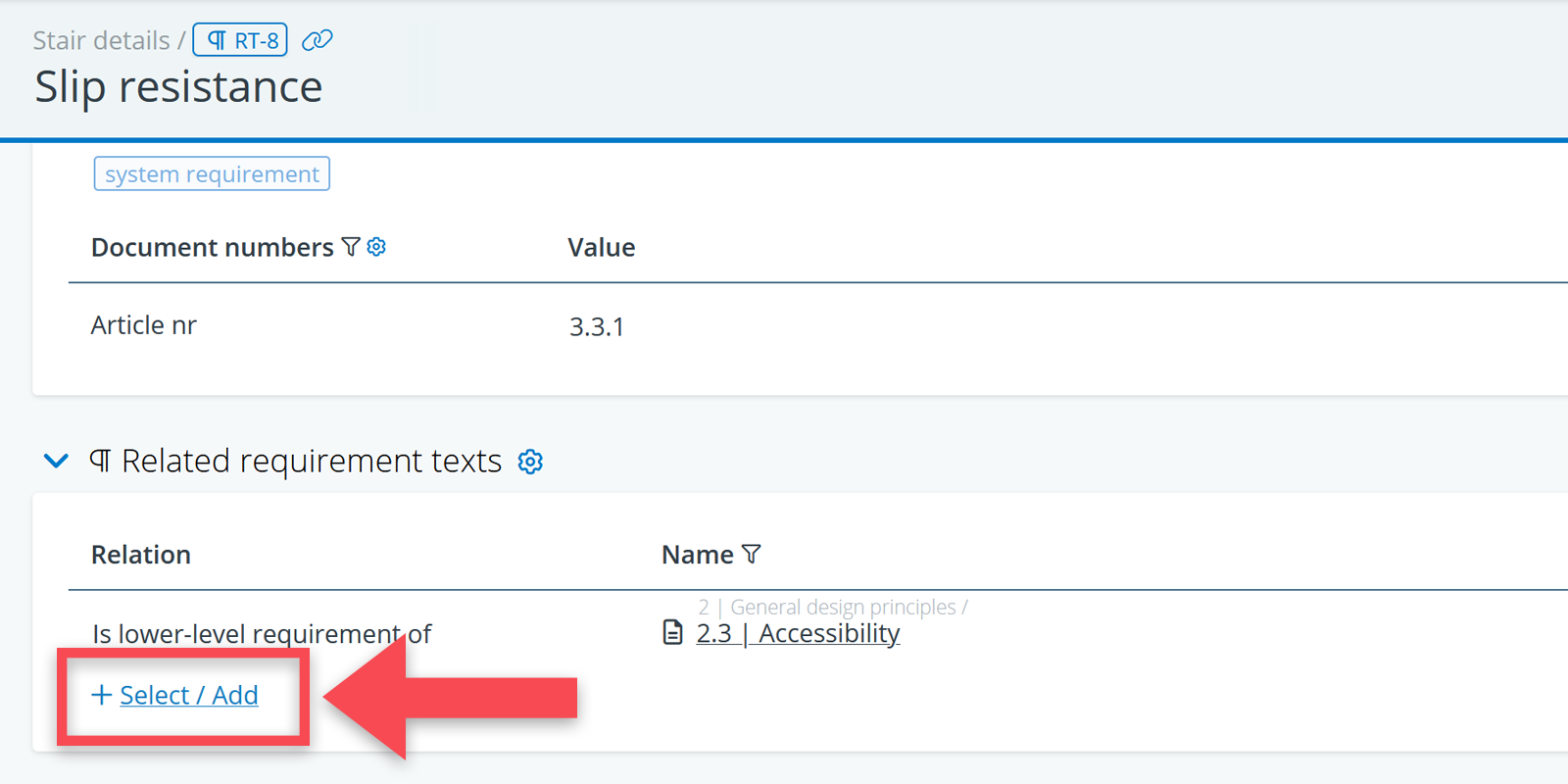Filter the Document numbers column
Viewport: 1568px width, 784px height.
[x=351, y=247]
